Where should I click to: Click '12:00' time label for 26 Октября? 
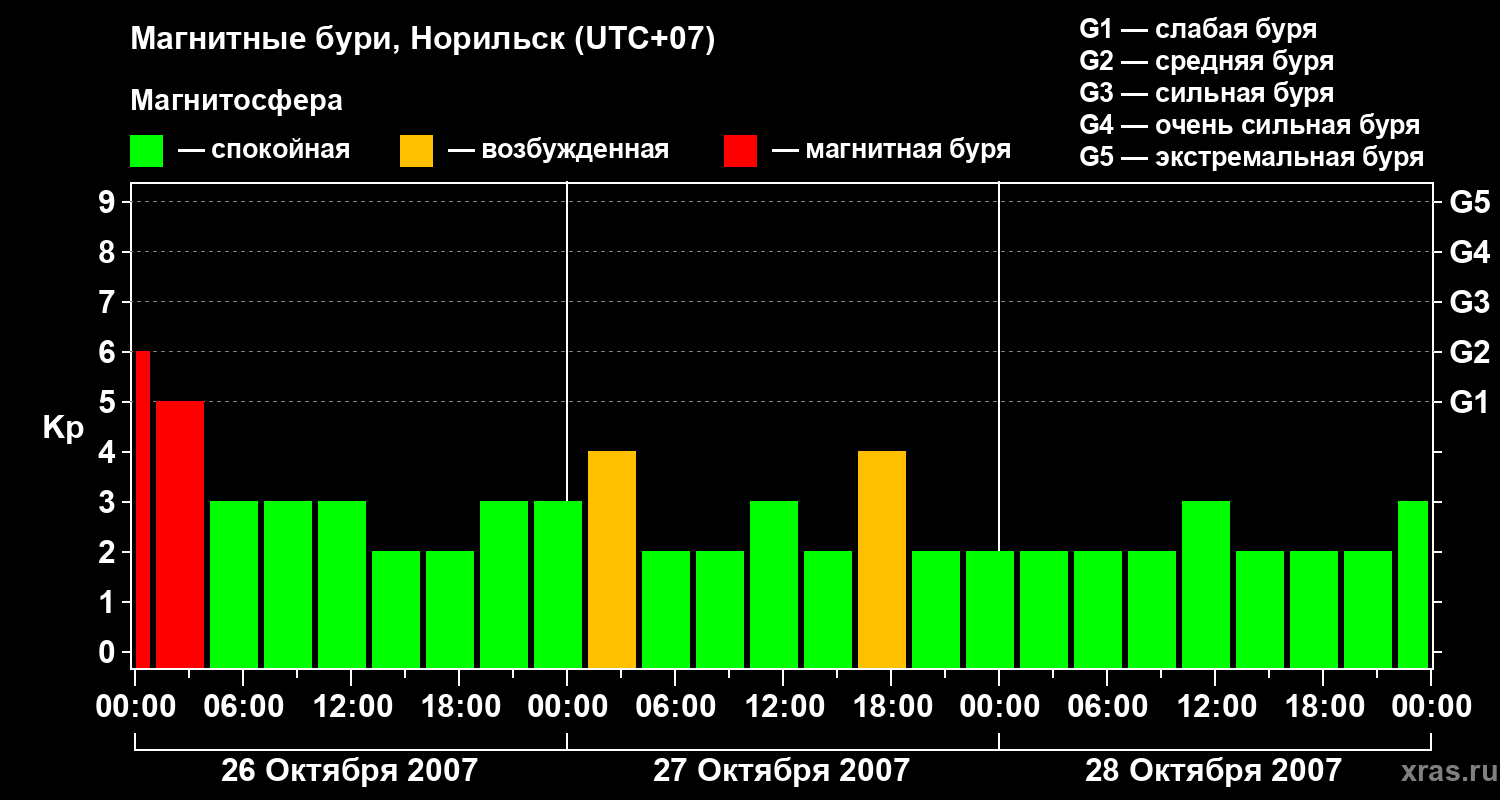351,707
